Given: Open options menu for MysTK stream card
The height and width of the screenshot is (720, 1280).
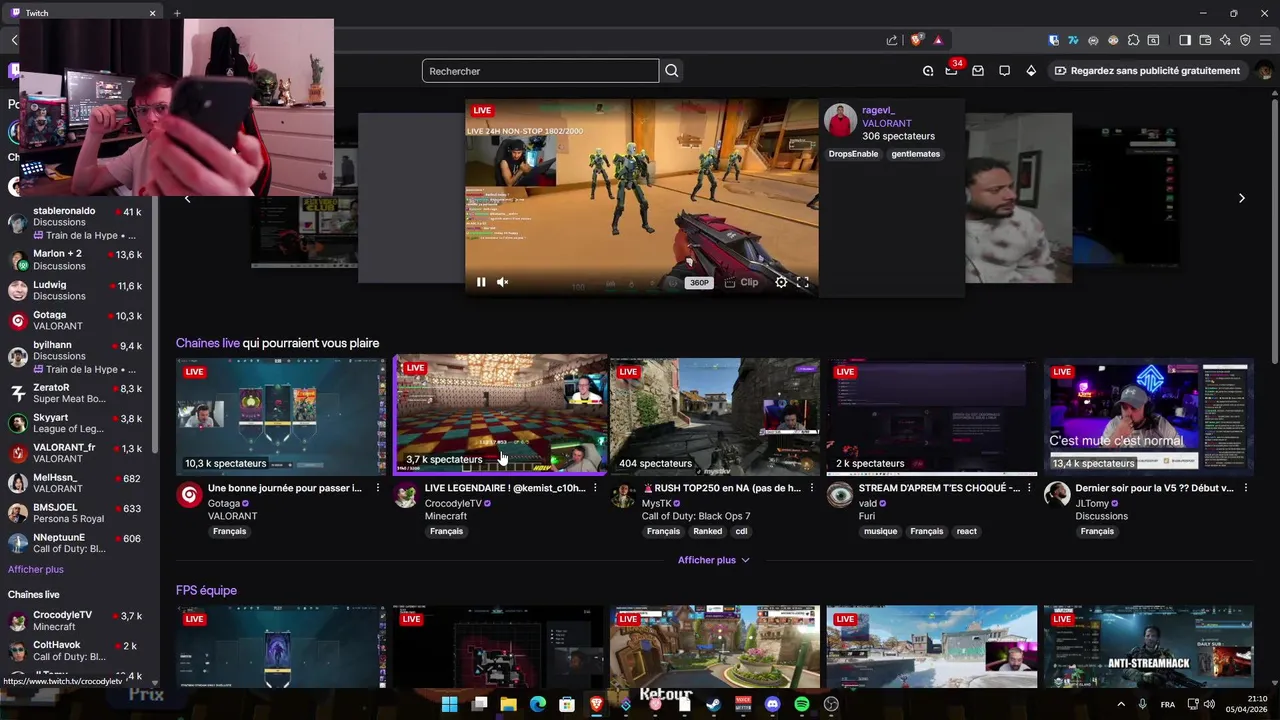Looking at the screenshot, I should coord(811,488).
